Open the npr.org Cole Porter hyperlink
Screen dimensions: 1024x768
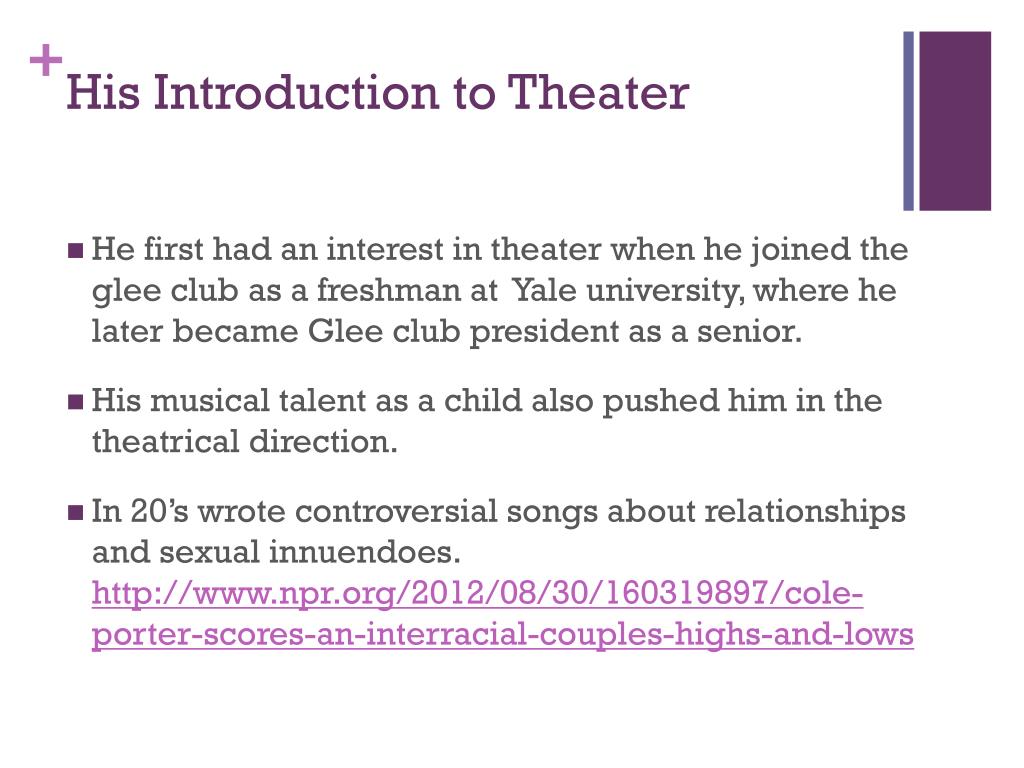coord(502,614)
